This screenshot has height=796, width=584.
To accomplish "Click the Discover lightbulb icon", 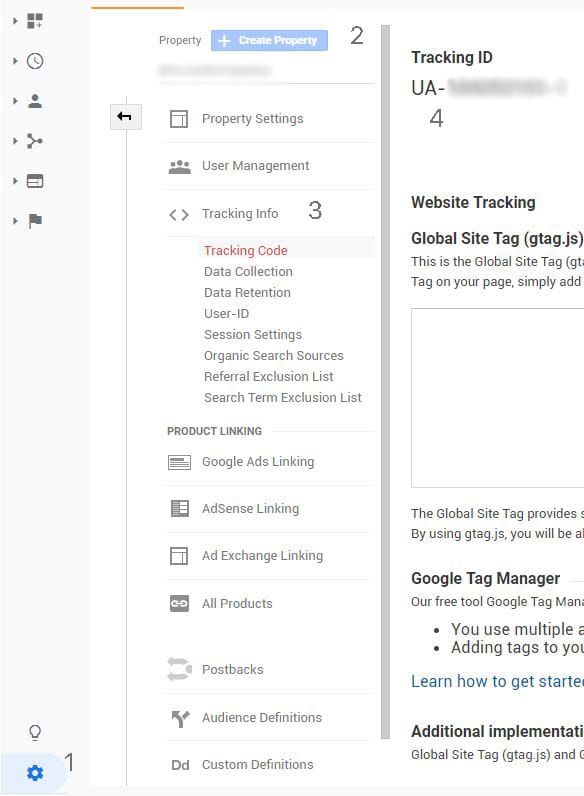I will point(35,733).
